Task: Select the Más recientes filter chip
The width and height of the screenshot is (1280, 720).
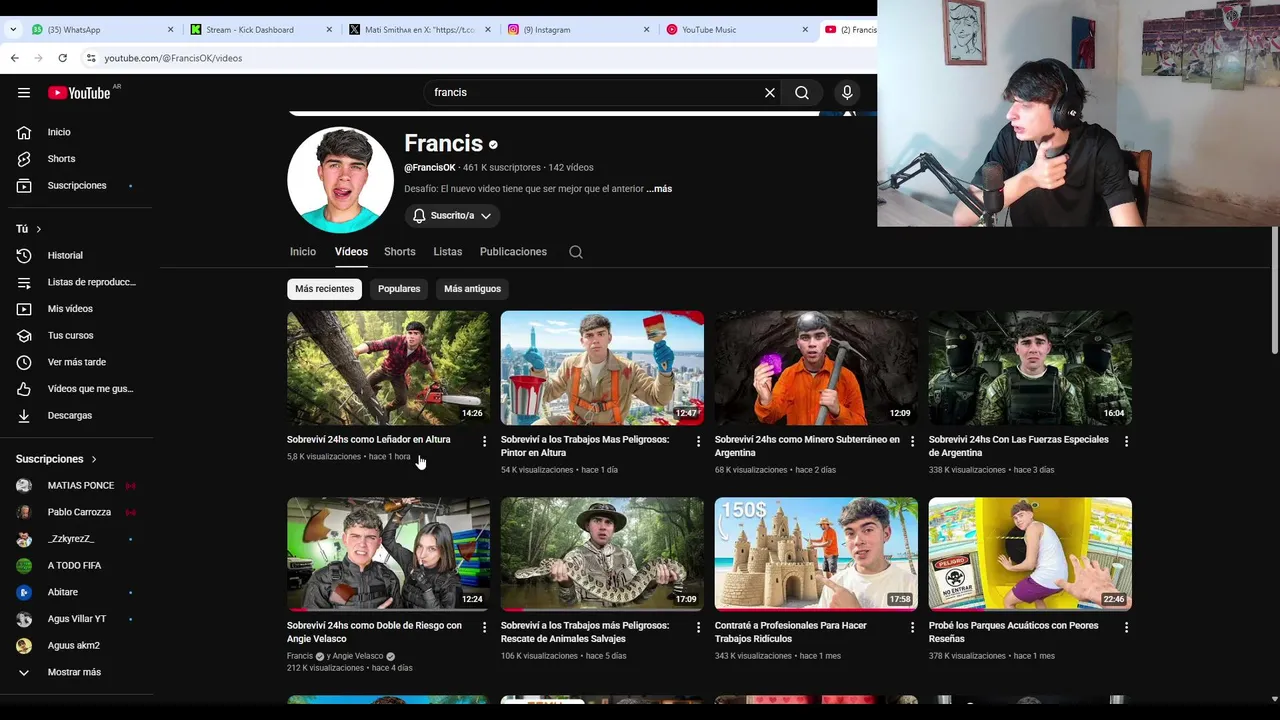Action: (x=324, y=289)
